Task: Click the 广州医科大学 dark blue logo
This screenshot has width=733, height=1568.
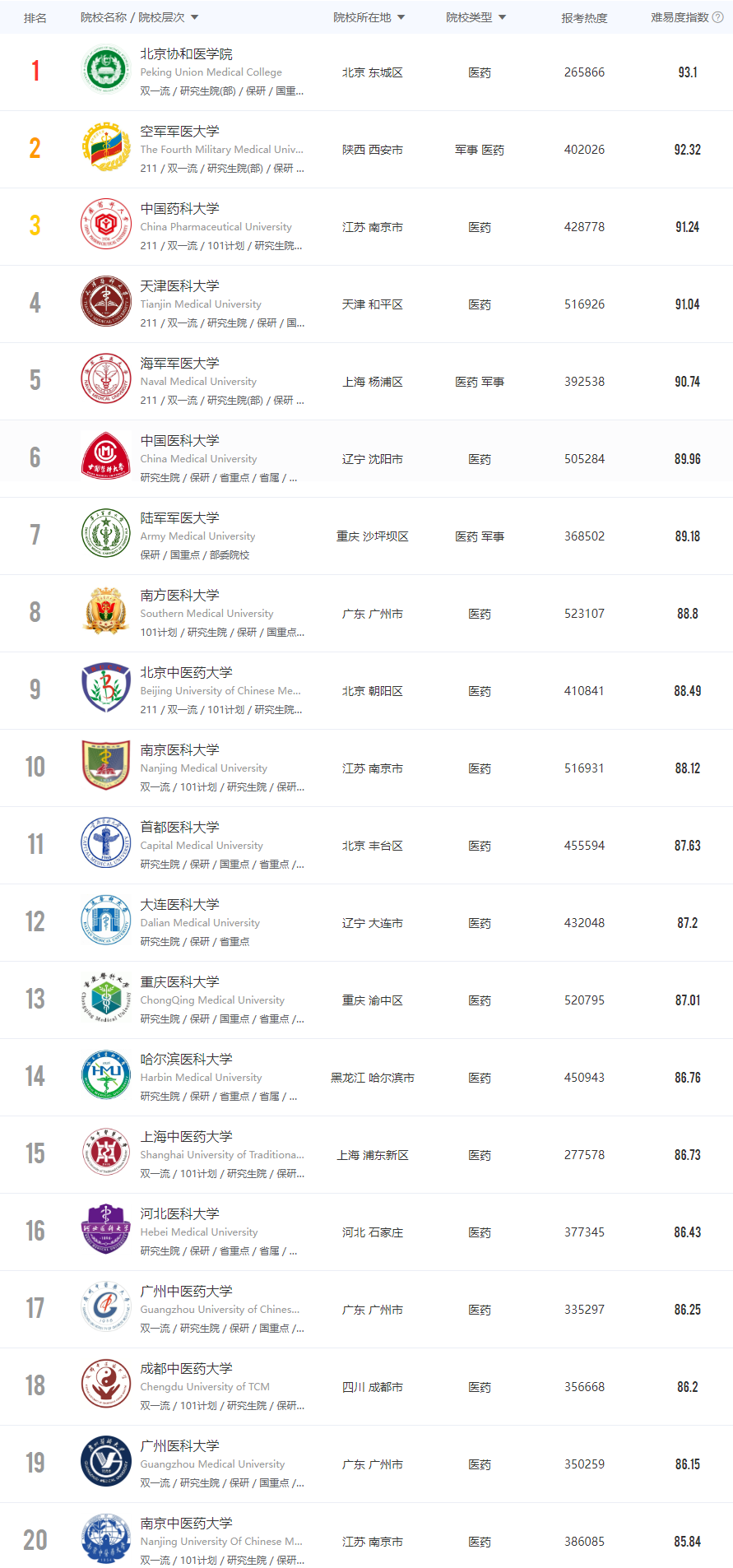Action: click(106, 1463)
